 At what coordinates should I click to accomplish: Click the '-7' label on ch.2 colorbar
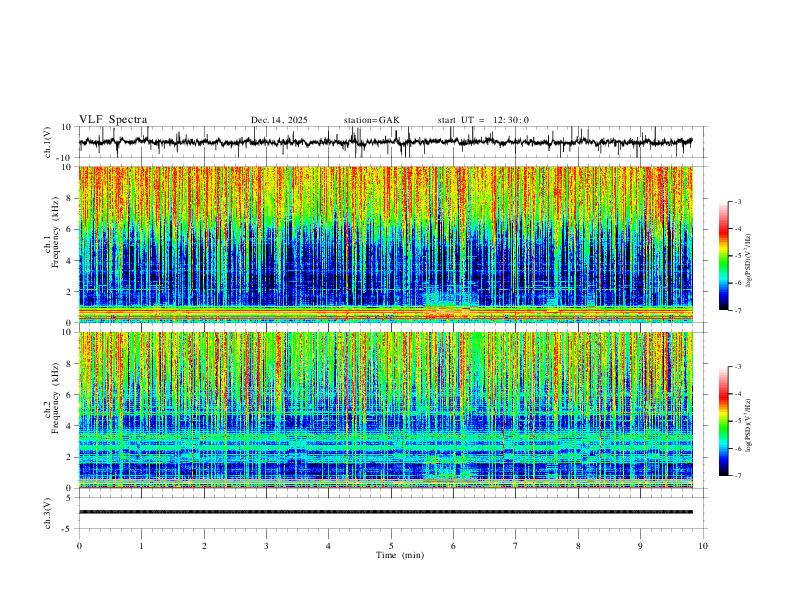[738, 476]
